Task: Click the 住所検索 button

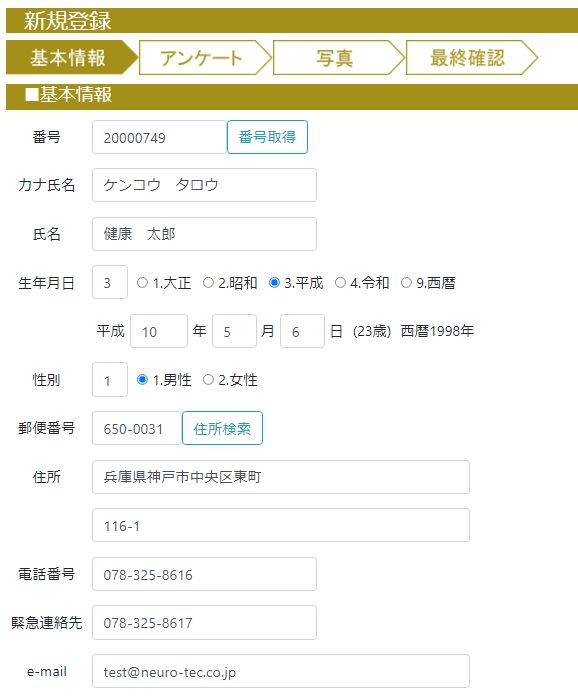Action: click(222, 428)
